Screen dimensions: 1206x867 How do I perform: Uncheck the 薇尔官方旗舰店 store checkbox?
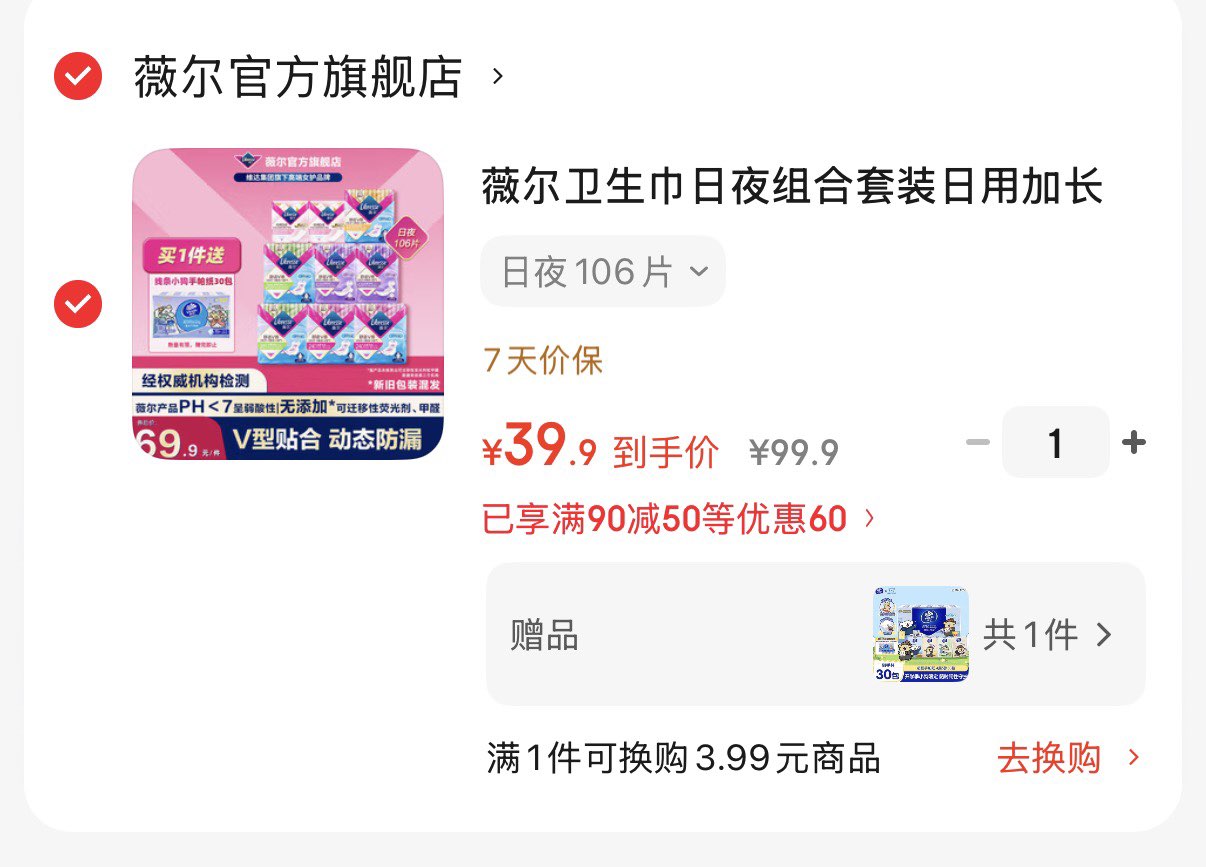[x=78, y=76]
